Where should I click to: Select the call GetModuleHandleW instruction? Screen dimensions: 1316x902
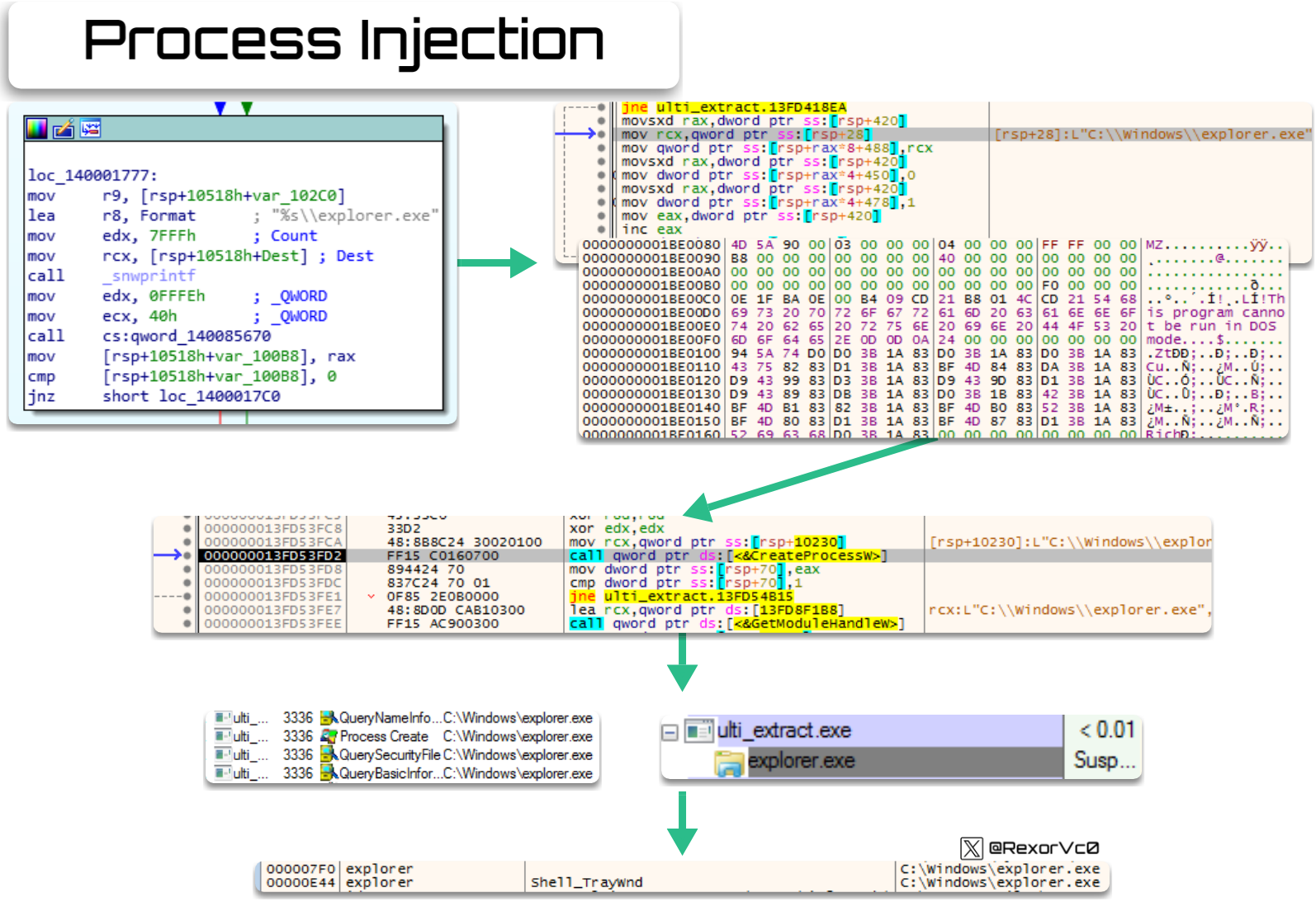click(736, 624)
